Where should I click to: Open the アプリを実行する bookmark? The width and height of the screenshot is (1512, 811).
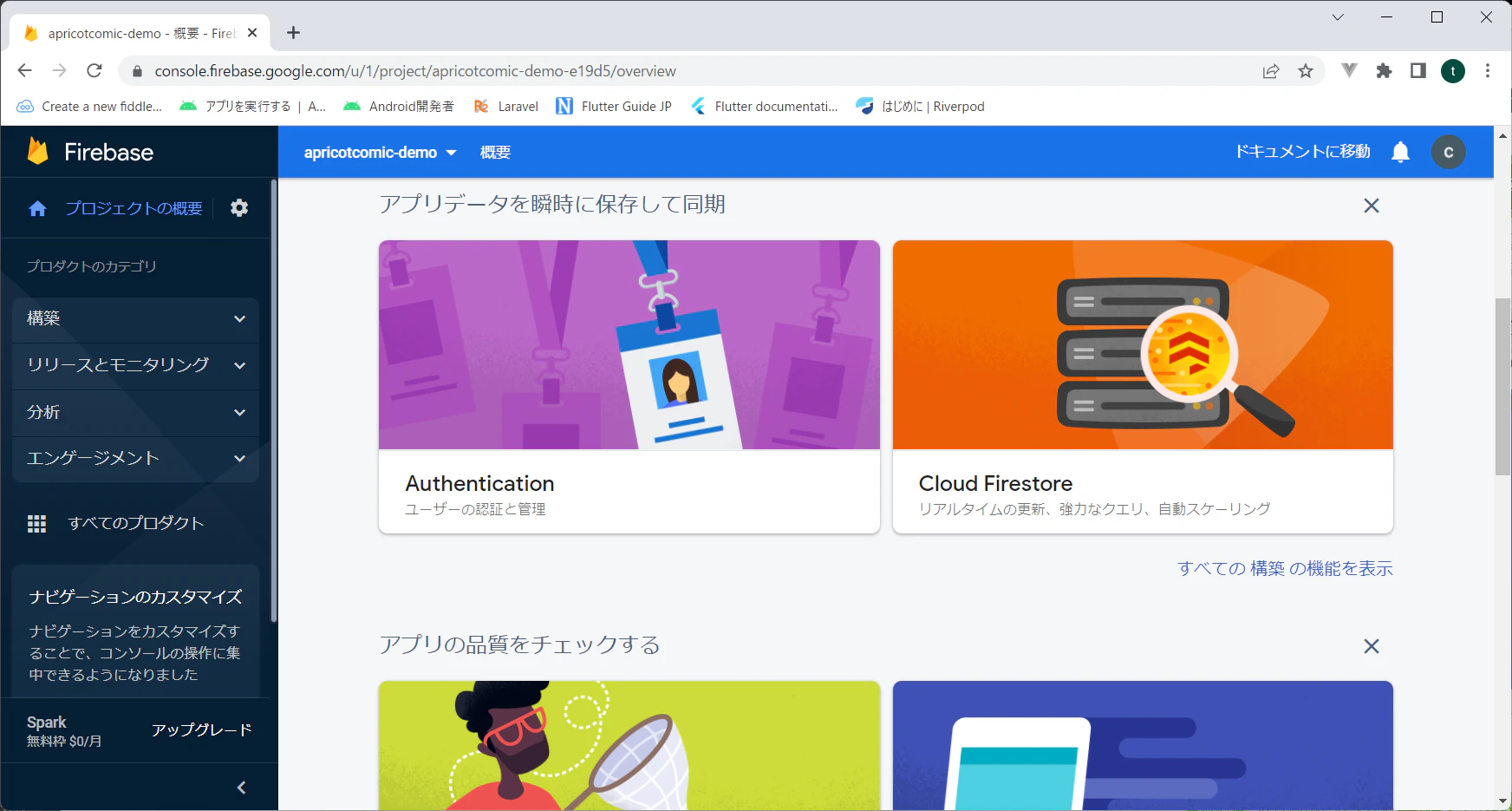(x=252, y=107)
